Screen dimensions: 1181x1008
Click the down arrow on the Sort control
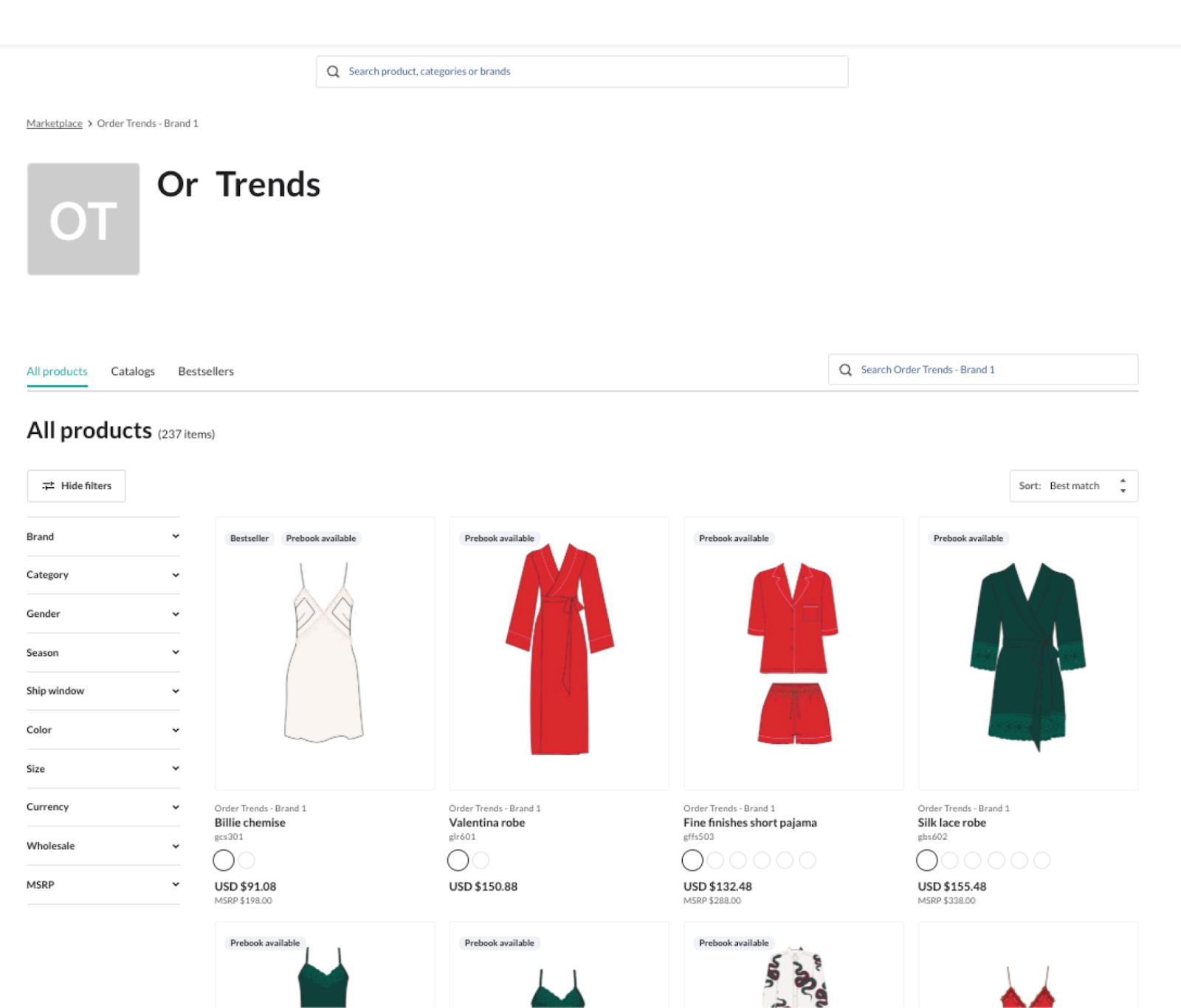point(1123,490)
